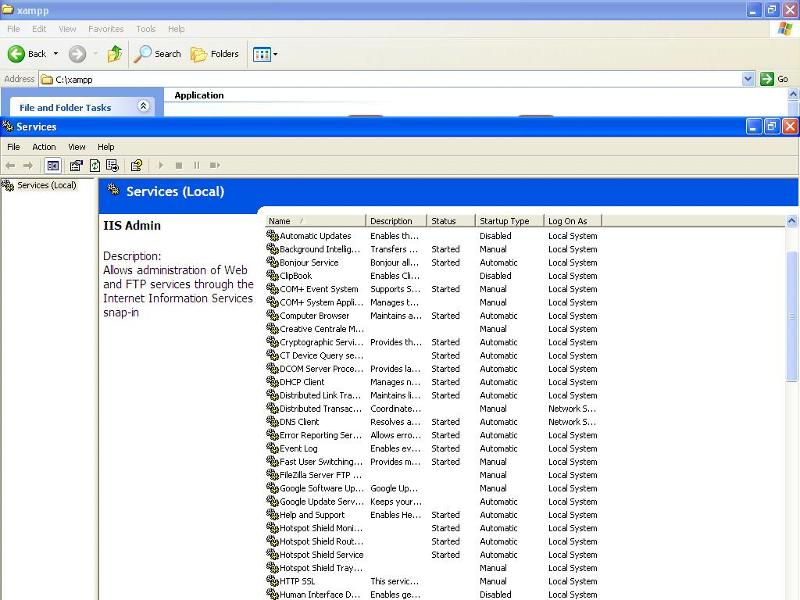Select Hotspot Shield Tray service row
The width and height of the screenshot is (800, 600).
click(x=434, y=567)
